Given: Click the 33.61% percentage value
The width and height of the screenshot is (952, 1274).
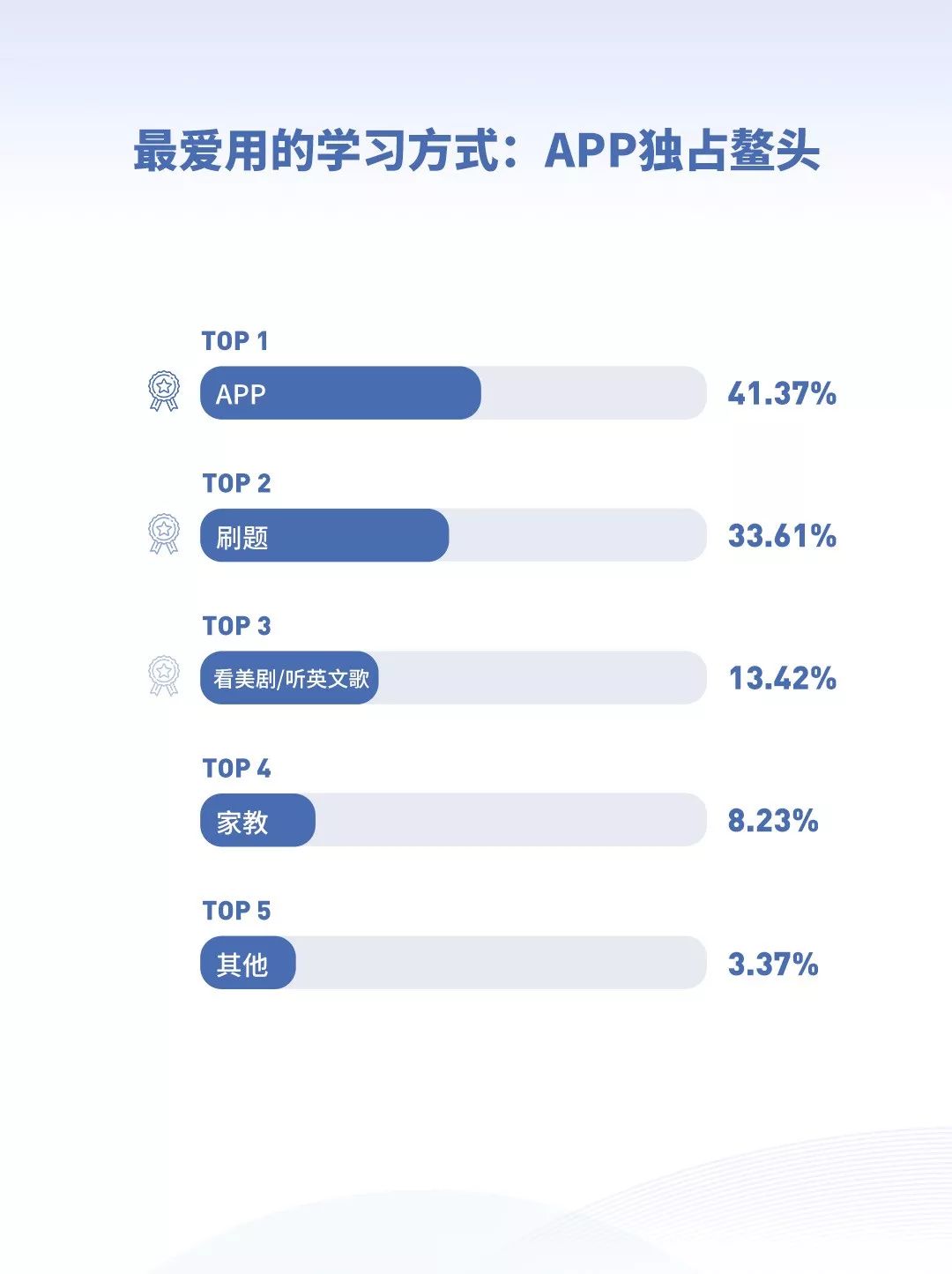Looking at the screenshot, I should (x=782, y=536).
